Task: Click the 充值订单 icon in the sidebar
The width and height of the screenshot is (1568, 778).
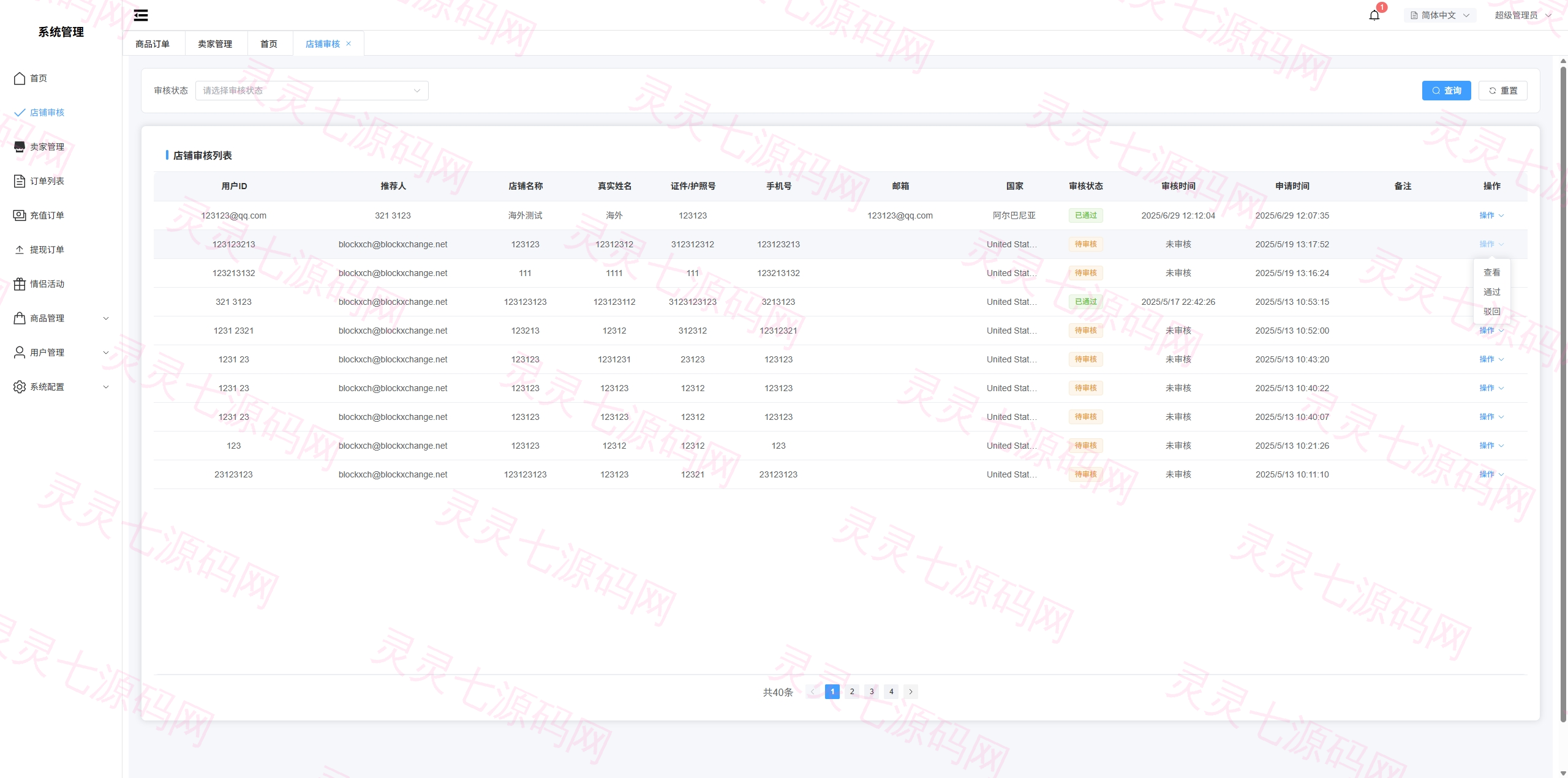Action: [x=20, y=215]
